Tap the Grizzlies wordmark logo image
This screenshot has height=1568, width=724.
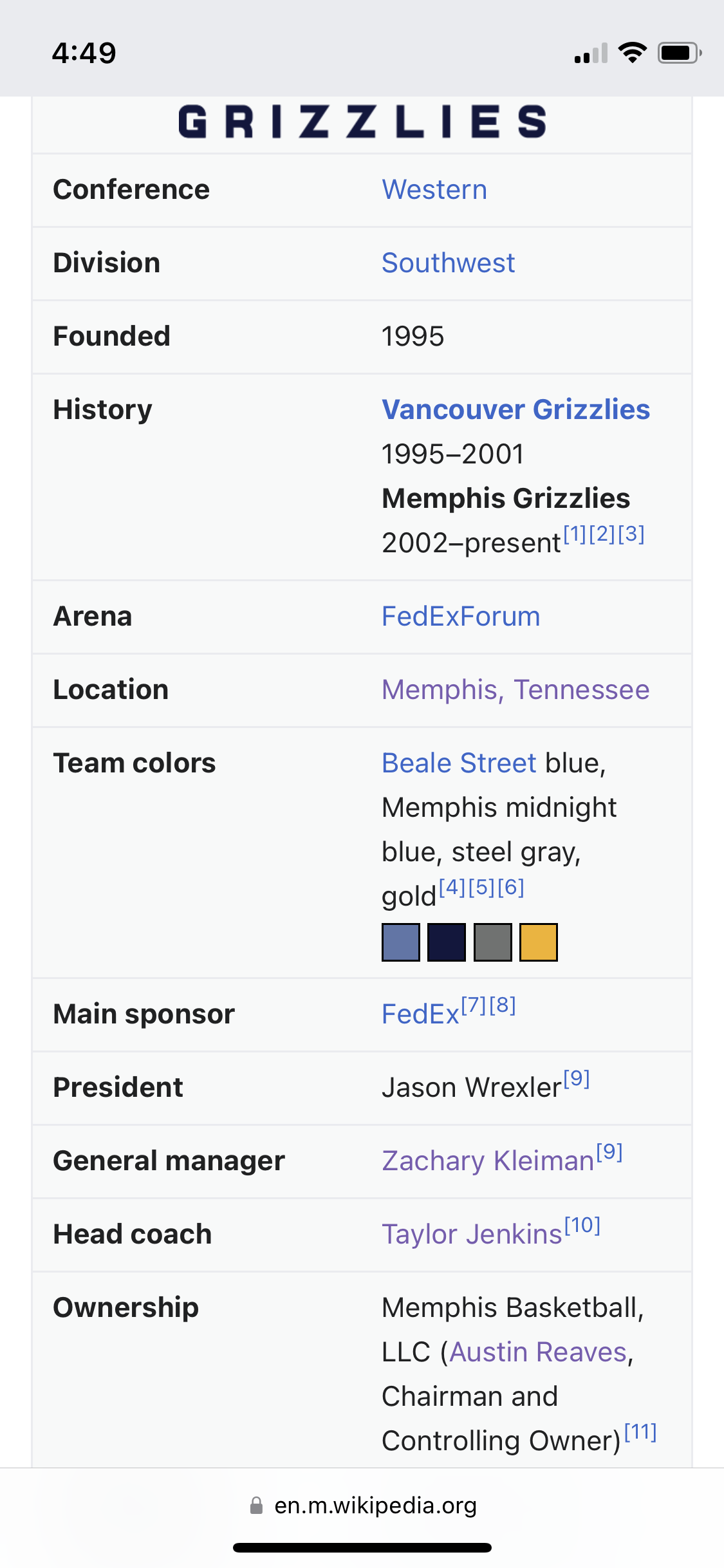click(362, 122)
